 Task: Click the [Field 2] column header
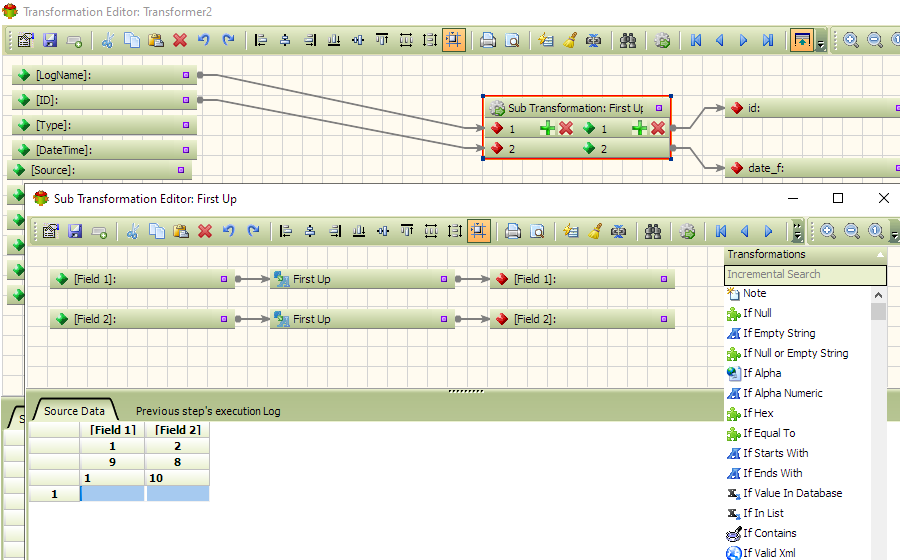pos(177,430)
